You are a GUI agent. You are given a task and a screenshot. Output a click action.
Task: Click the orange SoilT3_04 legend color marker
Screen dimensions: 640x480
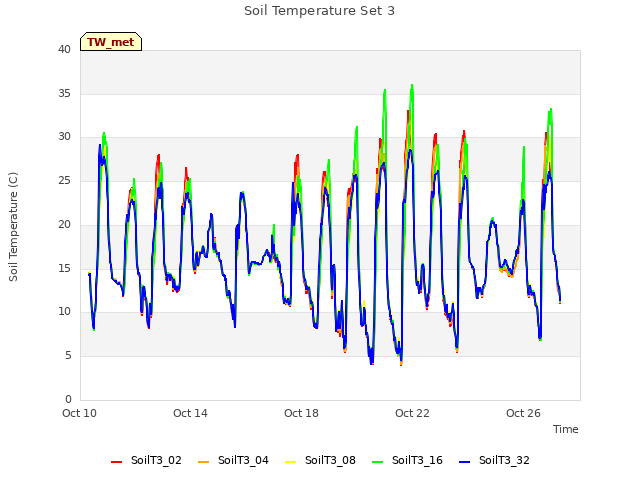pos(203,462)
